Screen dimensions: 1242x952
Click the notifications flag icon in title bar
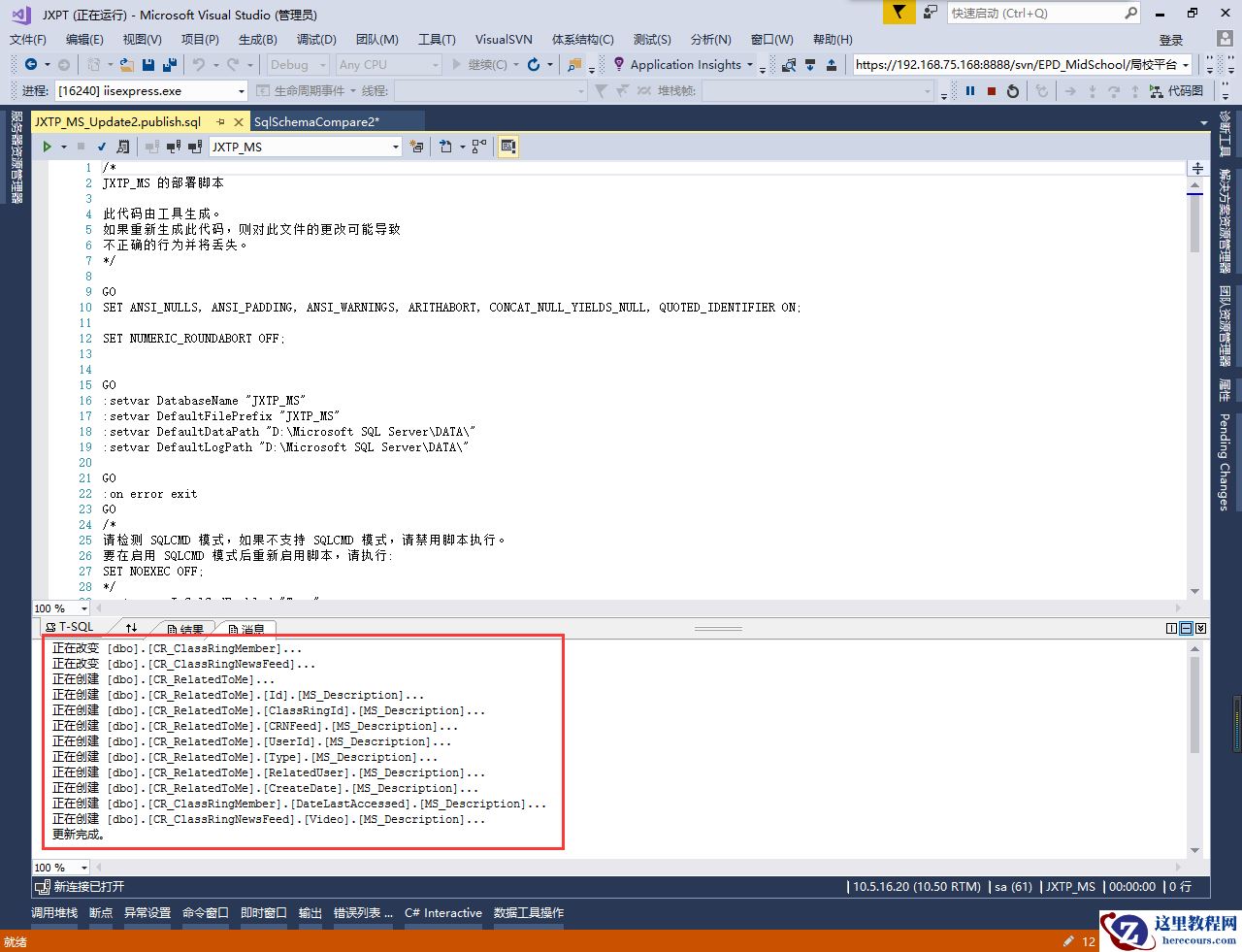coord(899,13)
